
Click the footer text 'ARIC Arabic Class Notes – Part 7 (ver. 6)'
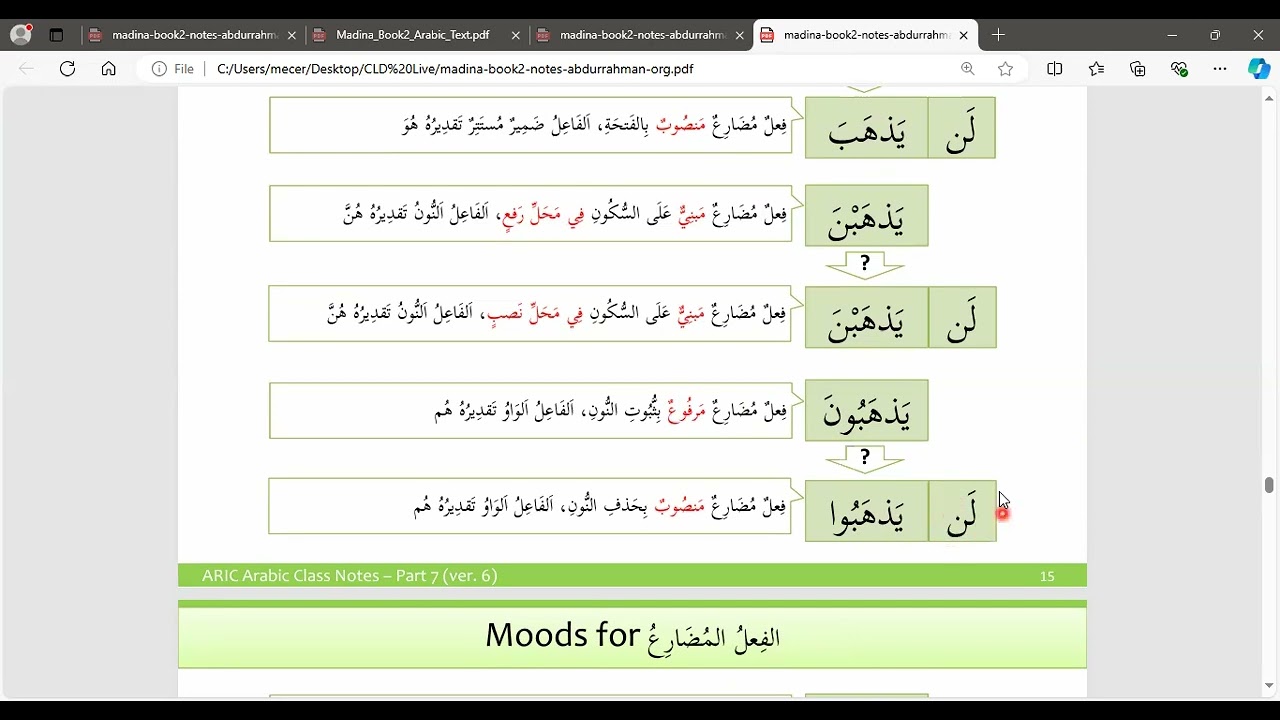click(x=349, y=576)
